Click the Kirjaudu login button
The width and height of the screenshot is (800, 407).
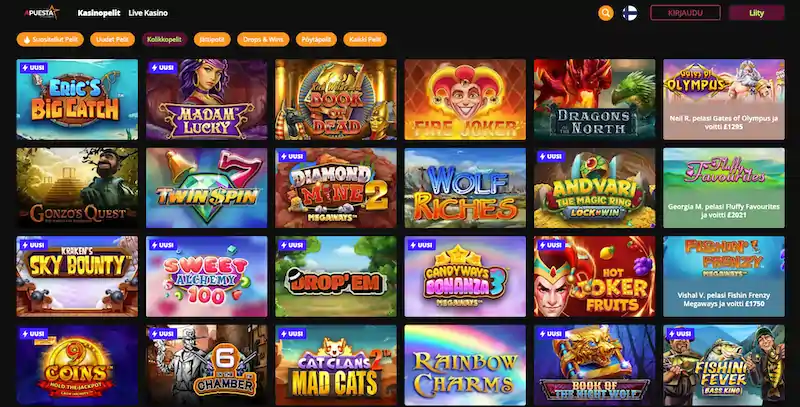pos(685,13)
